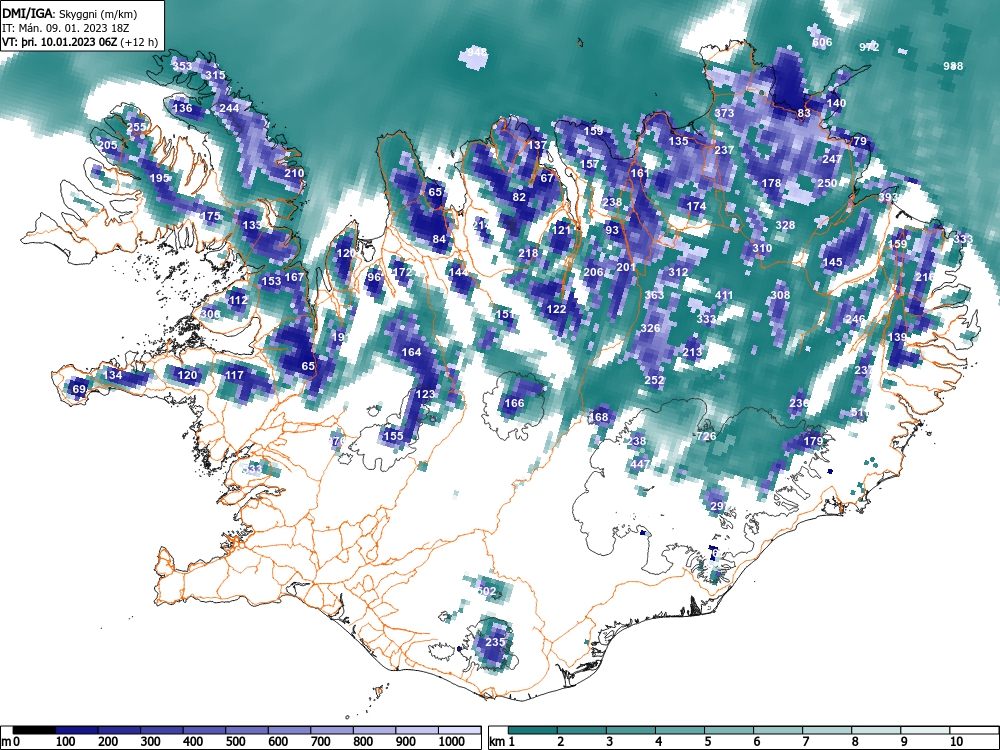Click the visibility value "195"

tap(160, 178)
